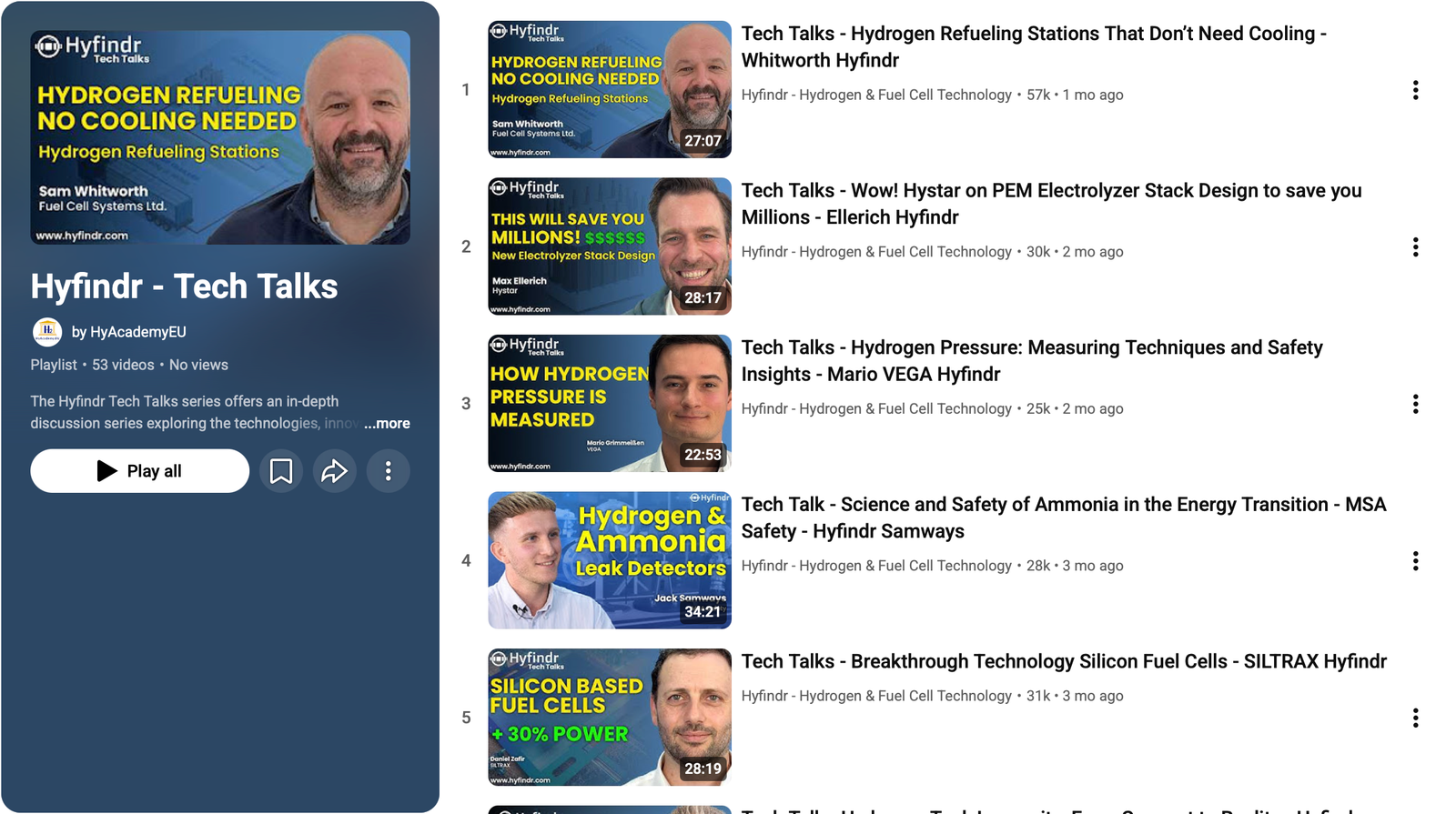1456x814 pixels.
Task: Open options menu for Hystar Electrolyzer video
Action: coord(1415,247)
